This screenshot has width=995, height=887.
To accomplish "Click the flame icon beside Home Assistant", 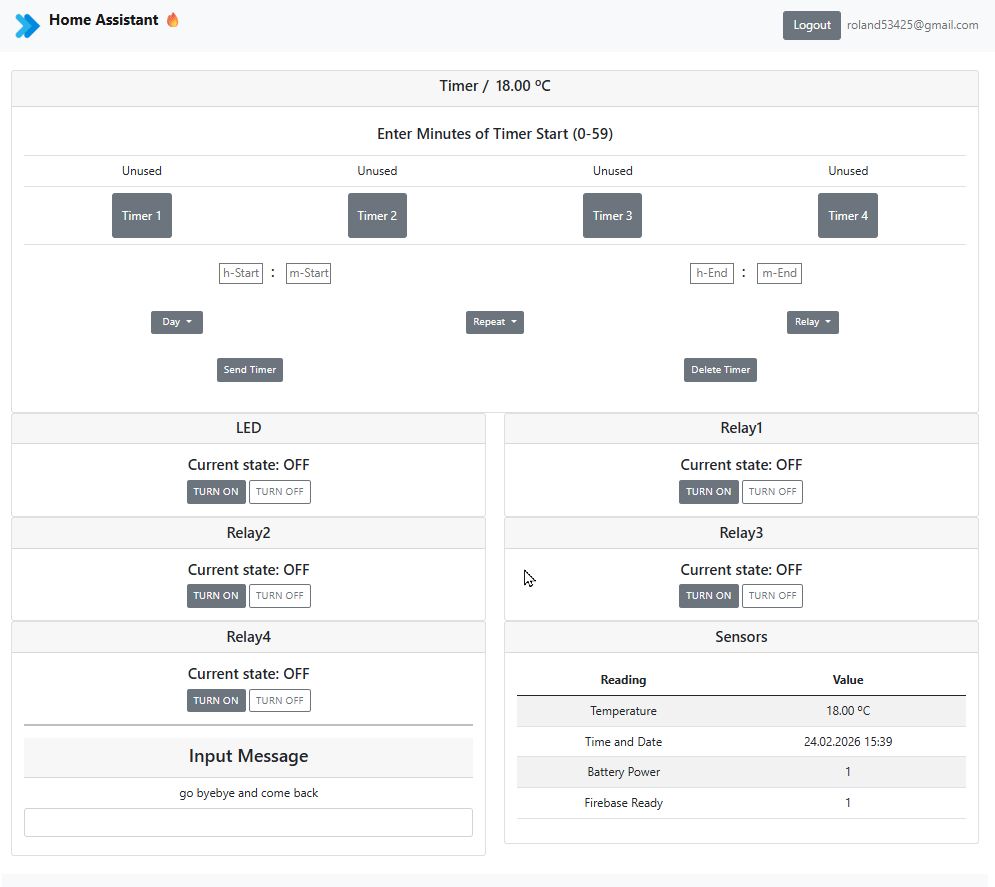I will click(x=171, y=19).
